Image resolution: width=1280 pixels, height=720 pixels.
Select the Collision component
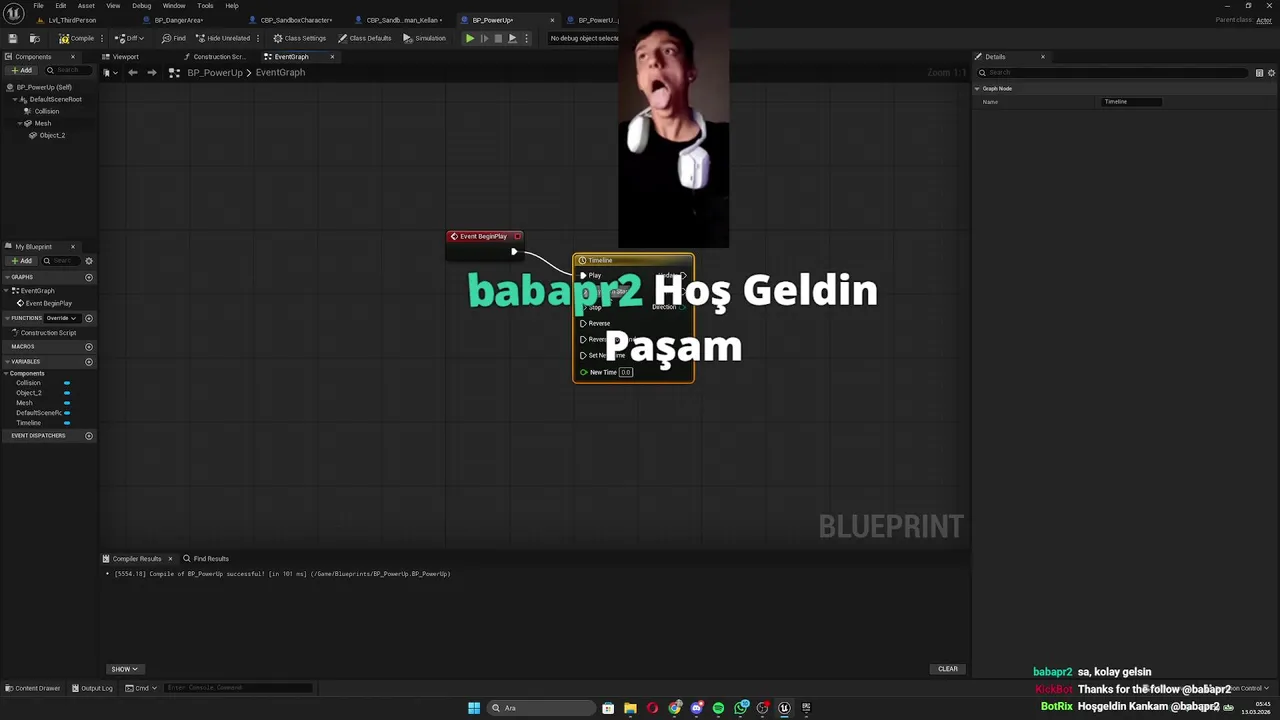click(x=47, y=111)
